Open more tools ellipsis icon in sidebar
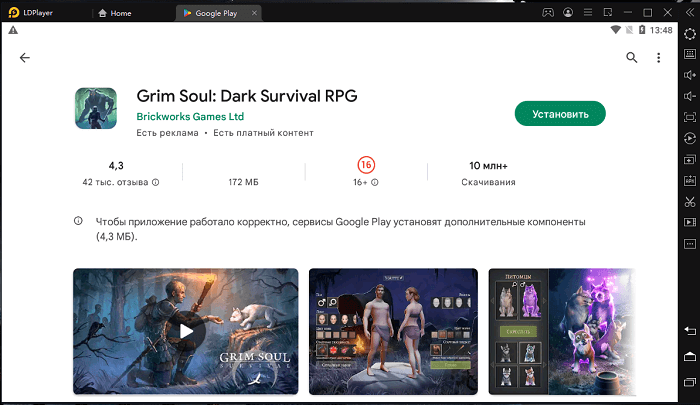The height and width of the screenshot is (405, 700). (x=690, y=244)
